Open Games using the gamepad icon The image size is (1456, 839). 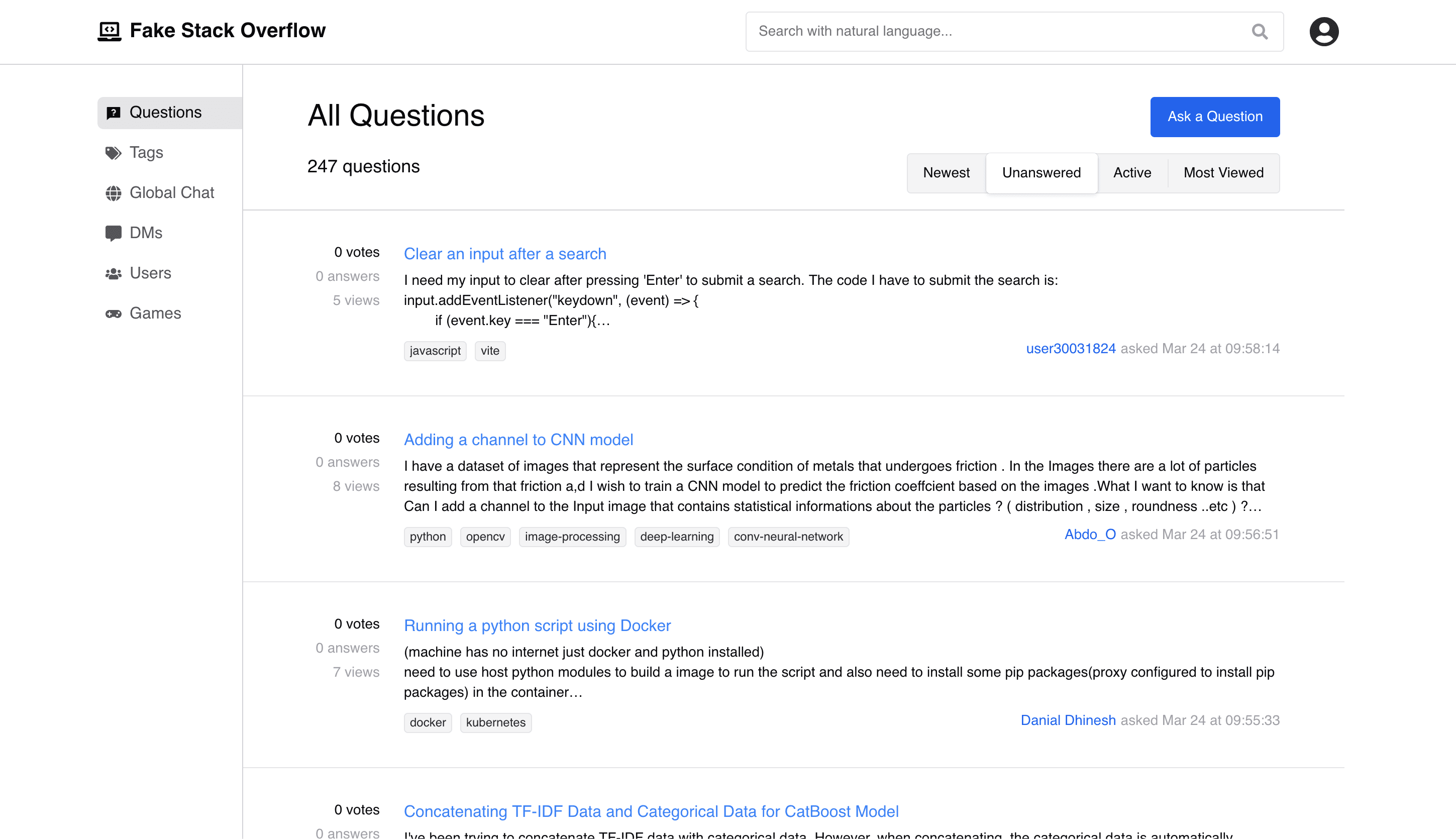pos(114,313)
